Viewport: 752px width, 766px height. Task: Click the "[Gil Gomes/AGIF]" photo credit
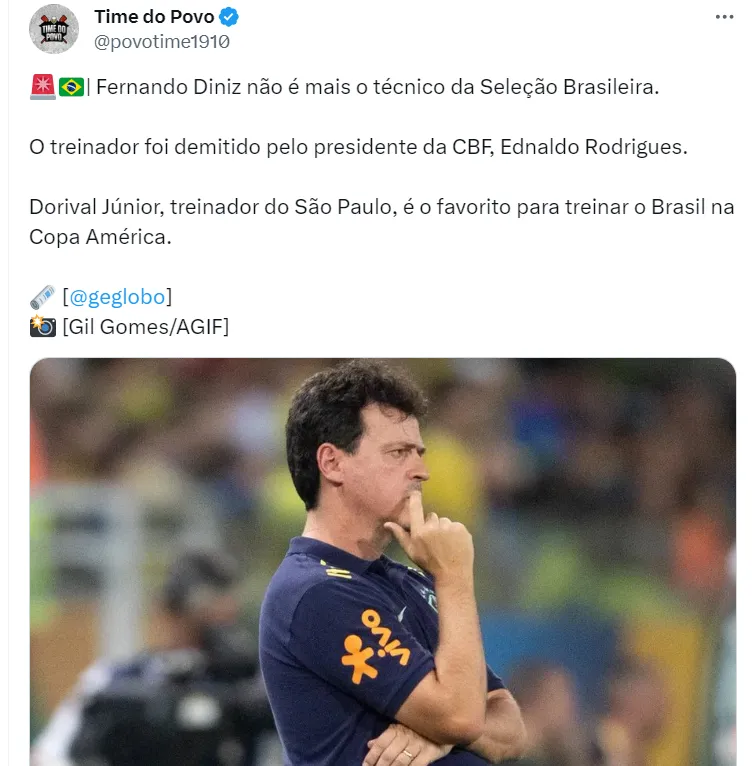coord(145,326)
